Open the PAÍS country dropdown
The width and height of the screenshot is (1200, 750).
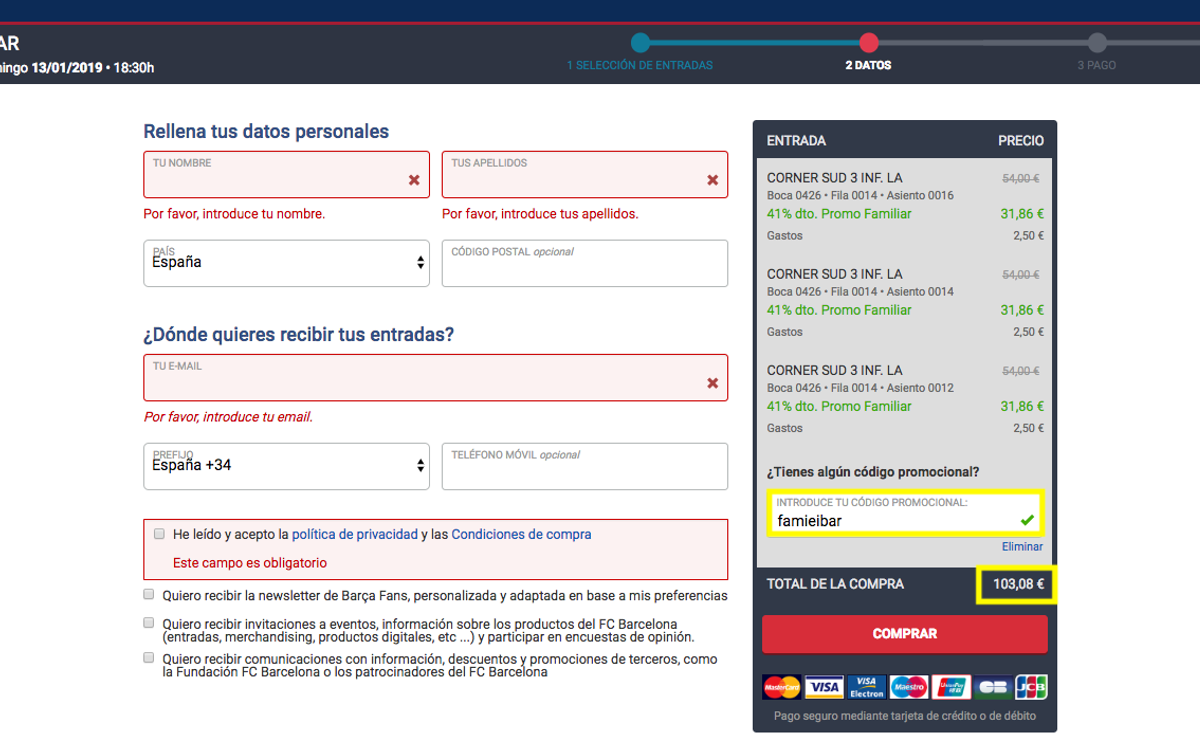(x=286, y=263)
